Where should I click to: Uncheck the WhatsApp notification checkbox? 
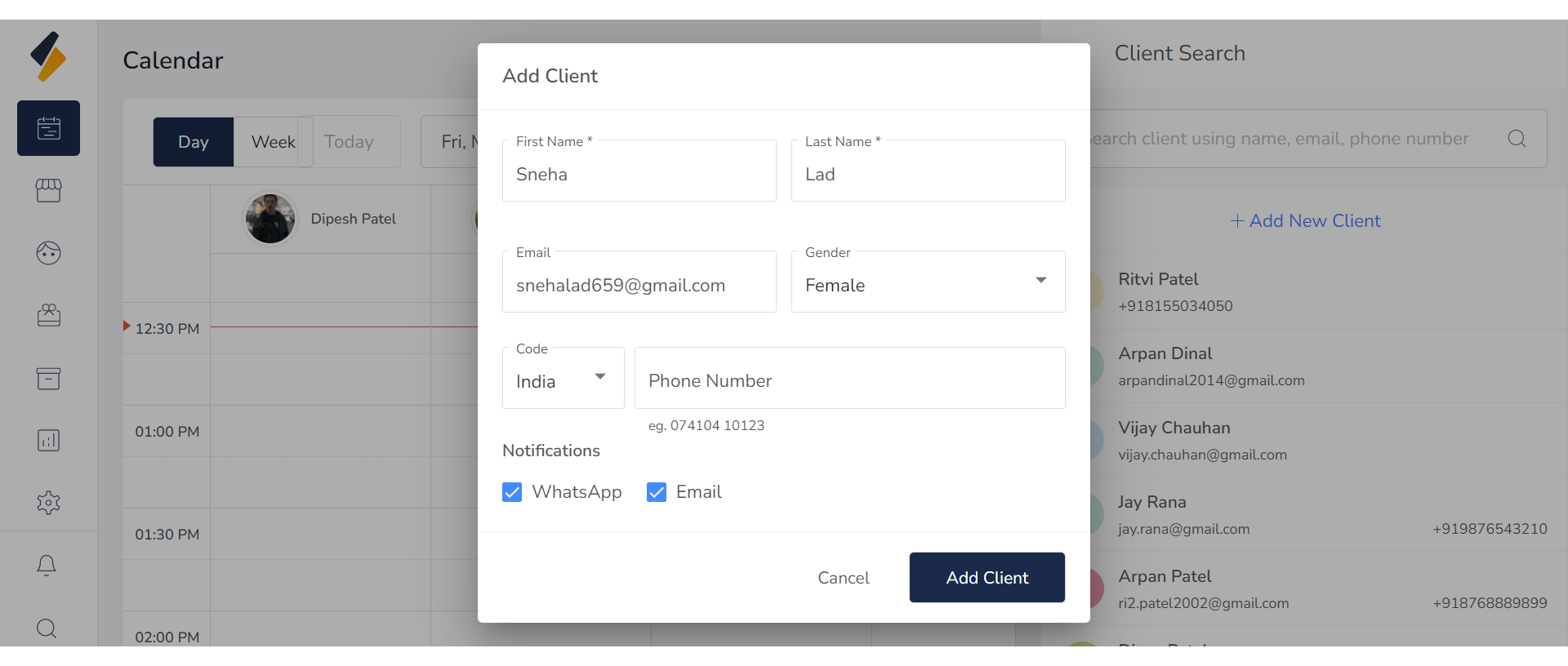point(512,492)
